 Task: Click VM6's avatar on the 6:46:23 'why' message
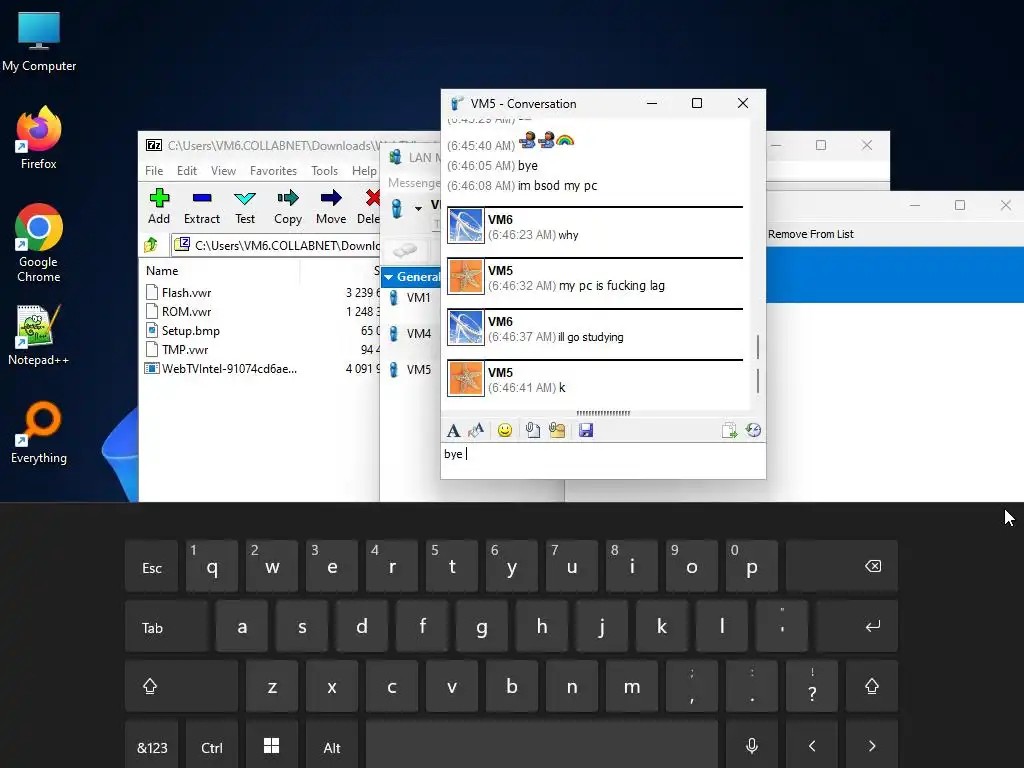coord(466,225)
